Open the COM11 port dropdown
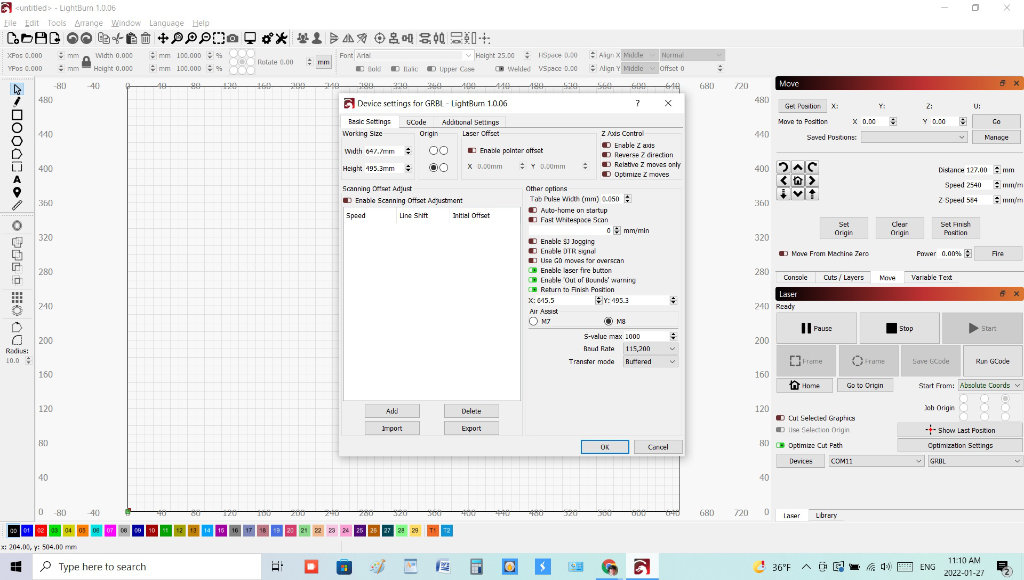 [x=876, y=461]
